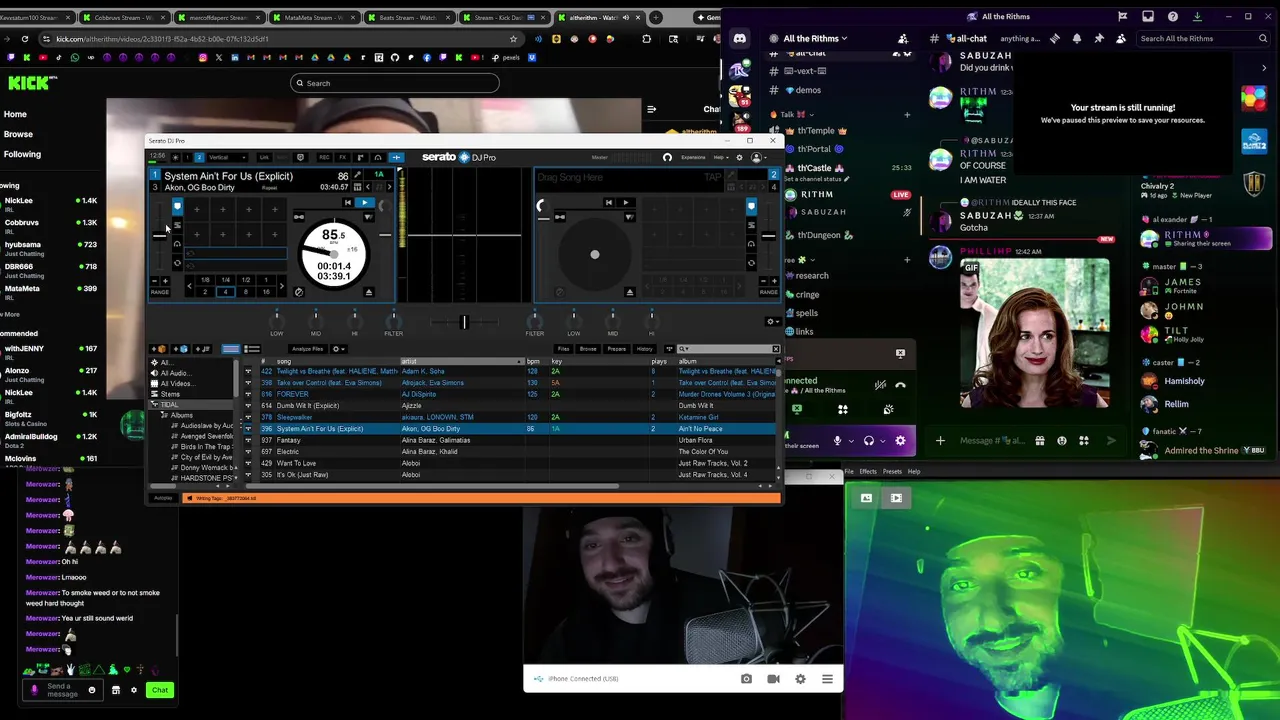The image size is (1280, 720).
Task: Click the Kick search box
Action: point(395,83)
